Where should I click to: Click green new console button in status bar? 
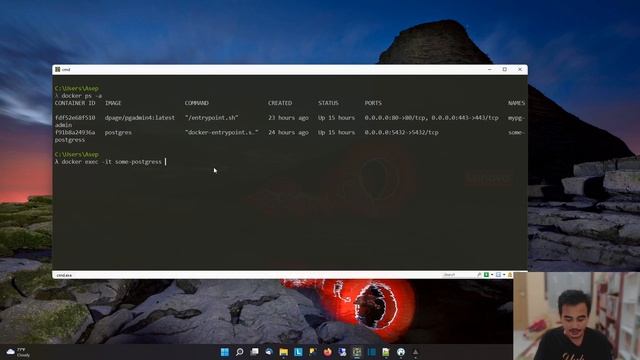(486, 275)
